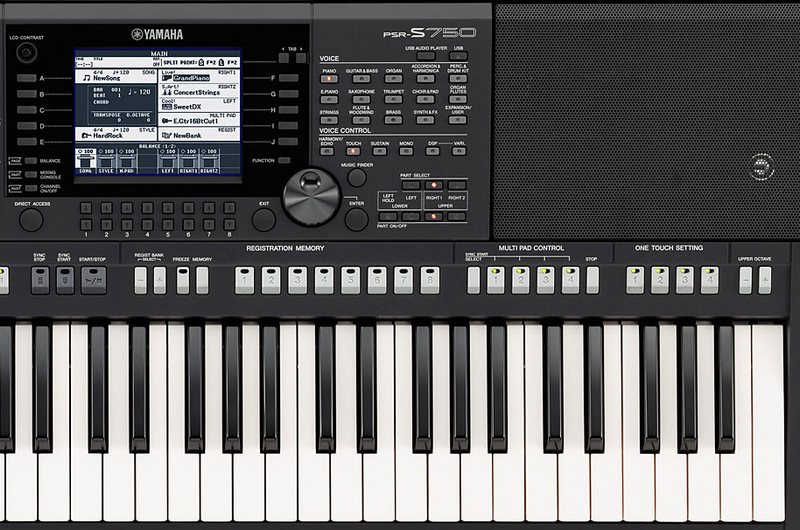Pick the Expansion/User voice button

click(458, 120)
